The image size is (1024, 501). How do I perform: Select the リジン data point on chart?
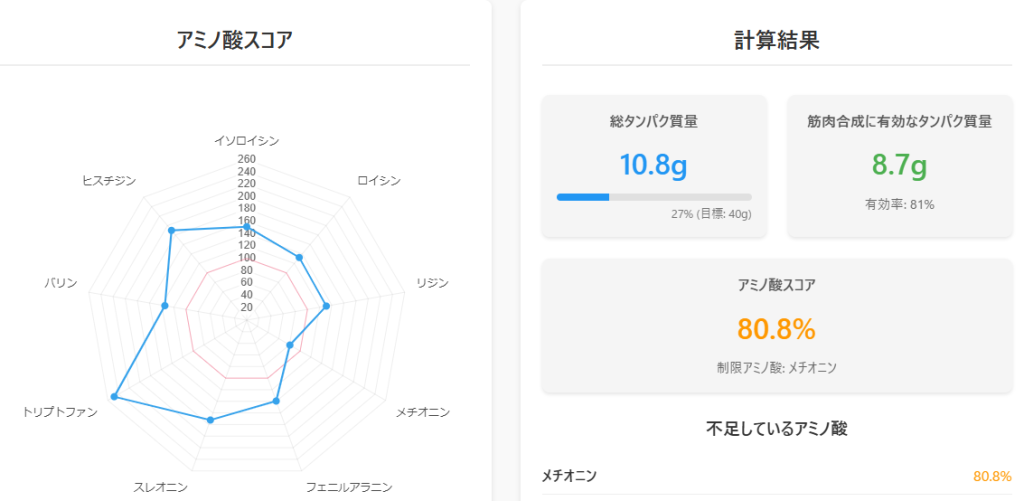[x=327, y=306]
